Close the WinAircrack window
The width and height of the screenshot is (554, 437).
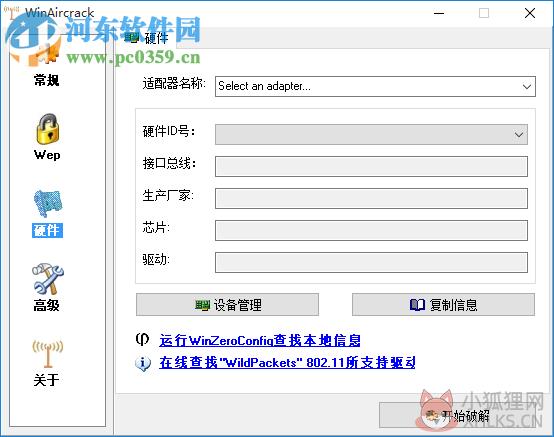pyautogui.click(x=530, y=13)
